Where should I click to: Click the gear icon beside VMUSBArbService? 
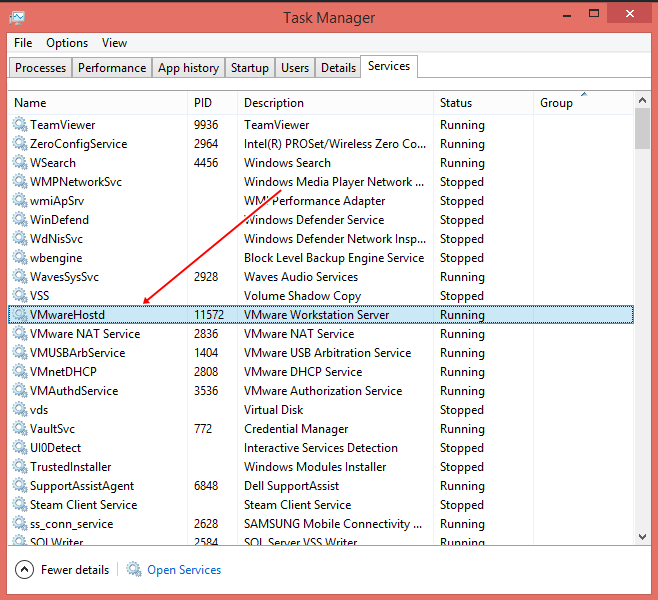20,352
